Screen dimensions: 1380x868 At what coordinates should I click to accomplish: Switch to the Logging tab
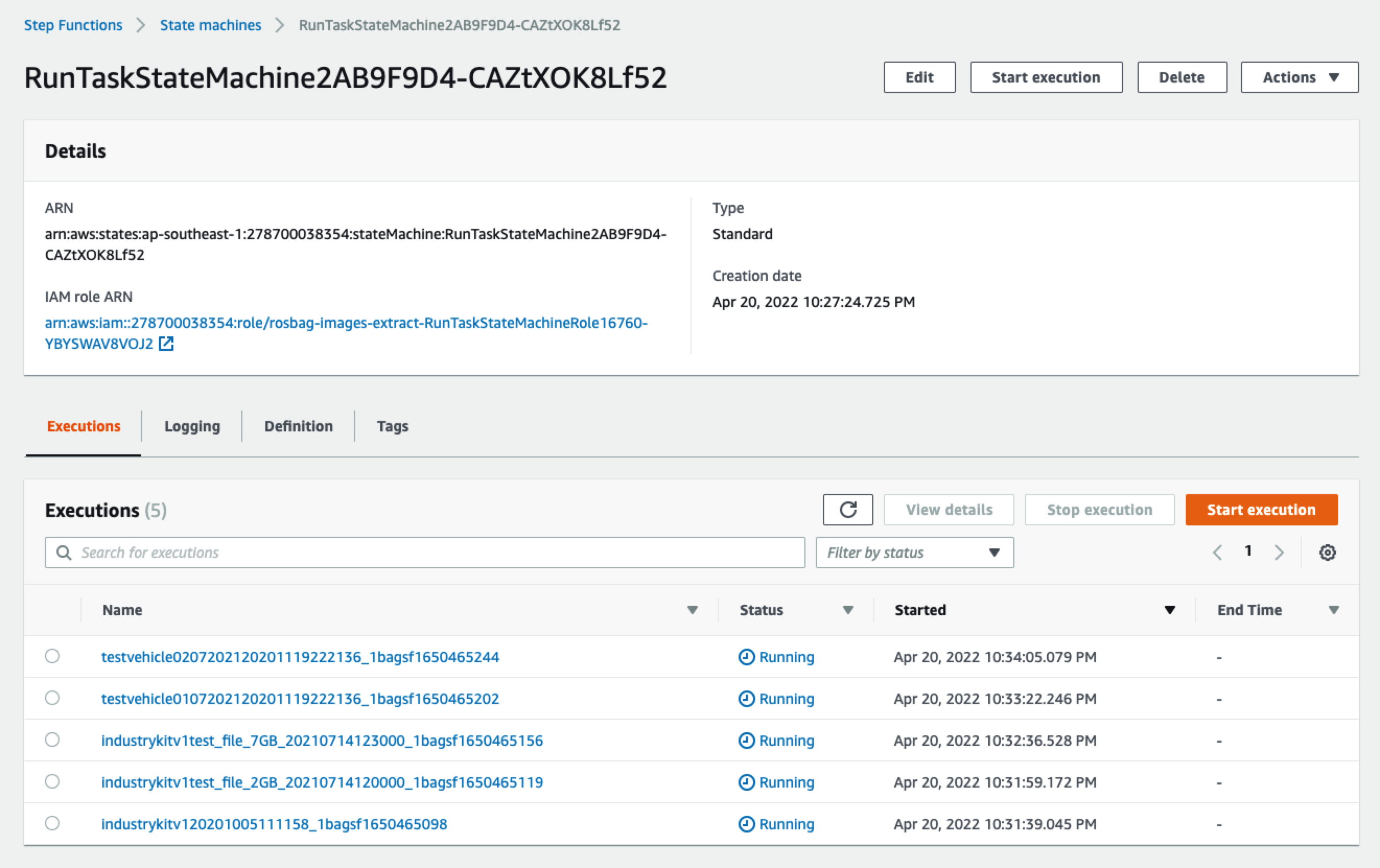tap(192, 426)
